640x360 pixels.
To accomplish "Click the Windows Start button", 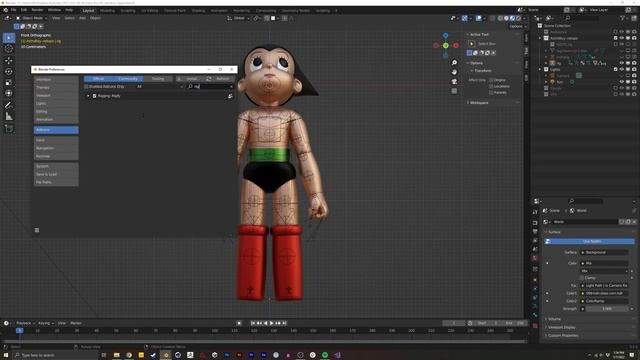I will (6, 355).
